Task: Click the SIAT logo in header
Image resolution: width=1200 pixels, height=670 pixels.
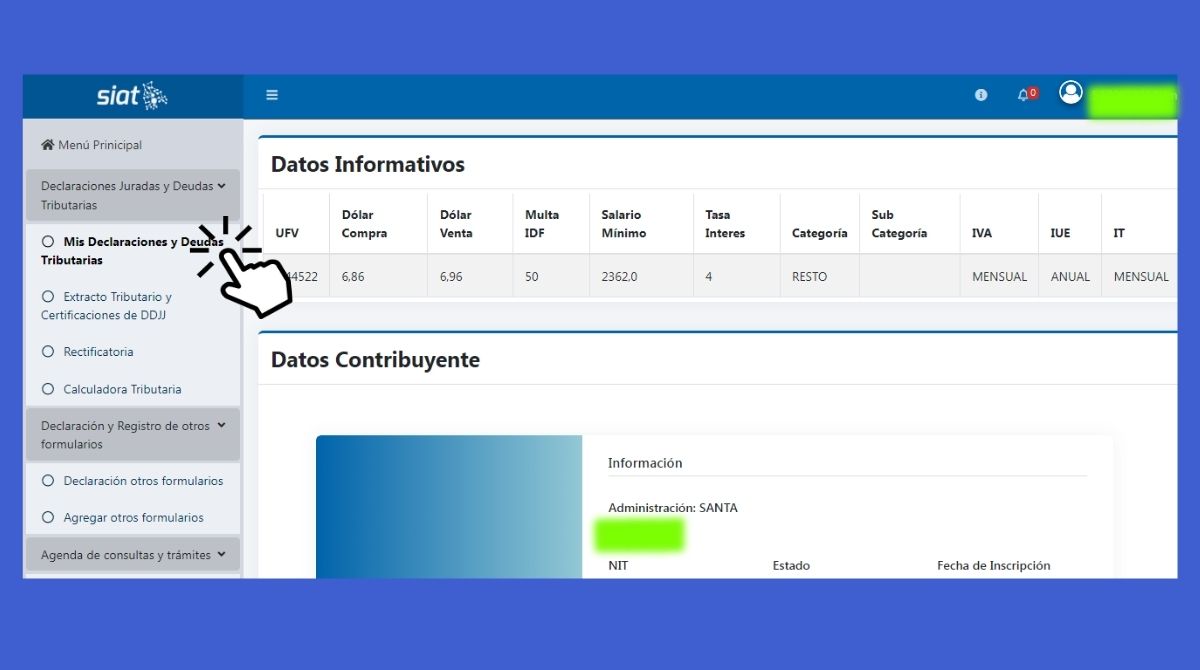Action: [132, 96]
